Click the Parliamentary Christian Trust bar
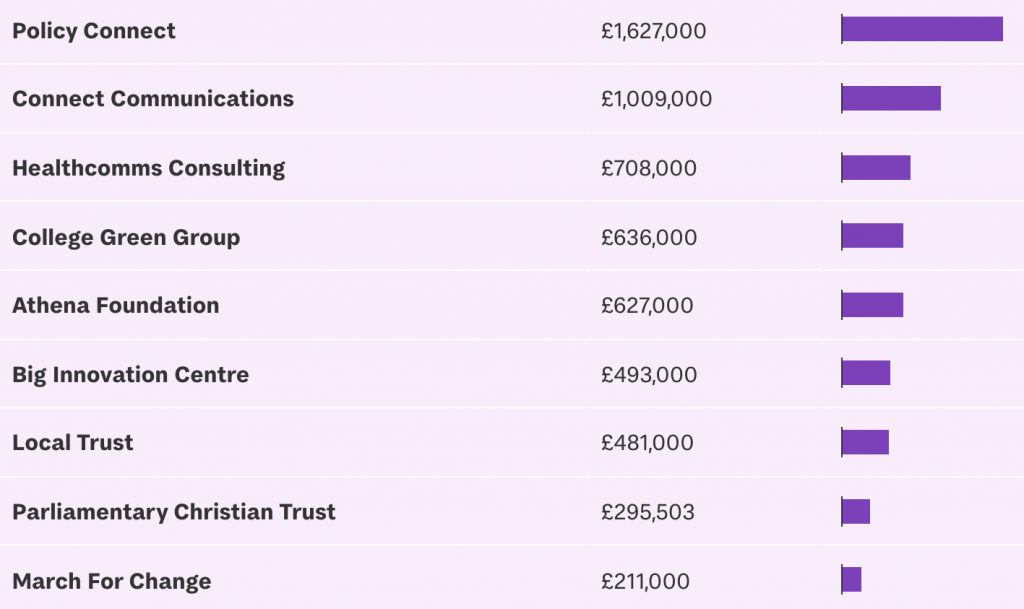This screenshot has width=1024, height=609. tap(856, 512)
